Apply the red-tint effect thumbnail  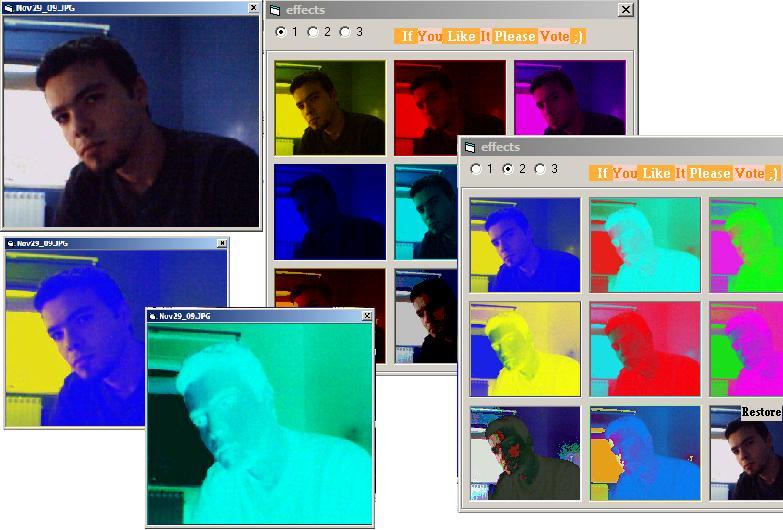tap(449, 107)
